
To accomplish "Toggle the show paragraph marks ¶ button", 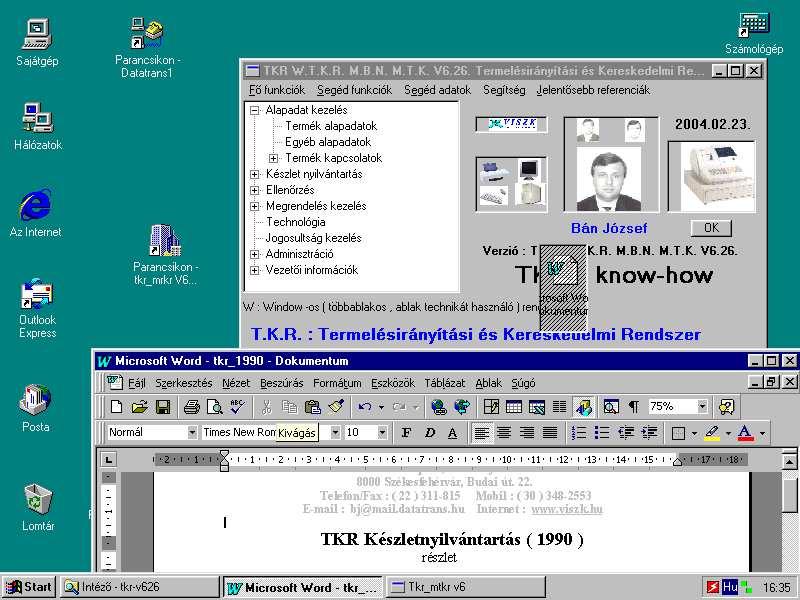I will [634, 407].
